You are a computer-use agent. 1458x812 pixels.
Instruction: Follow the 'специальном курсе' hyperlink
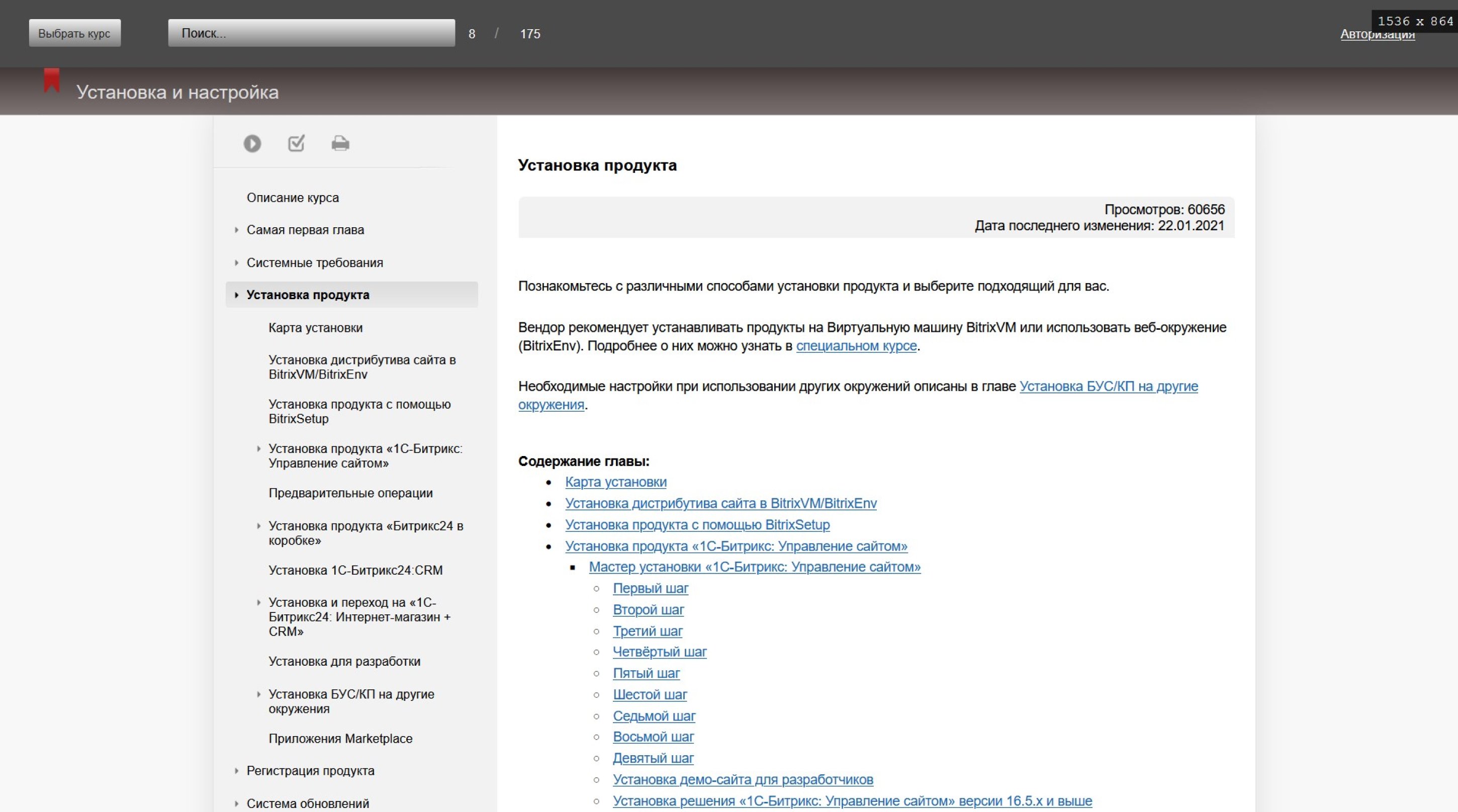(856, 346)
